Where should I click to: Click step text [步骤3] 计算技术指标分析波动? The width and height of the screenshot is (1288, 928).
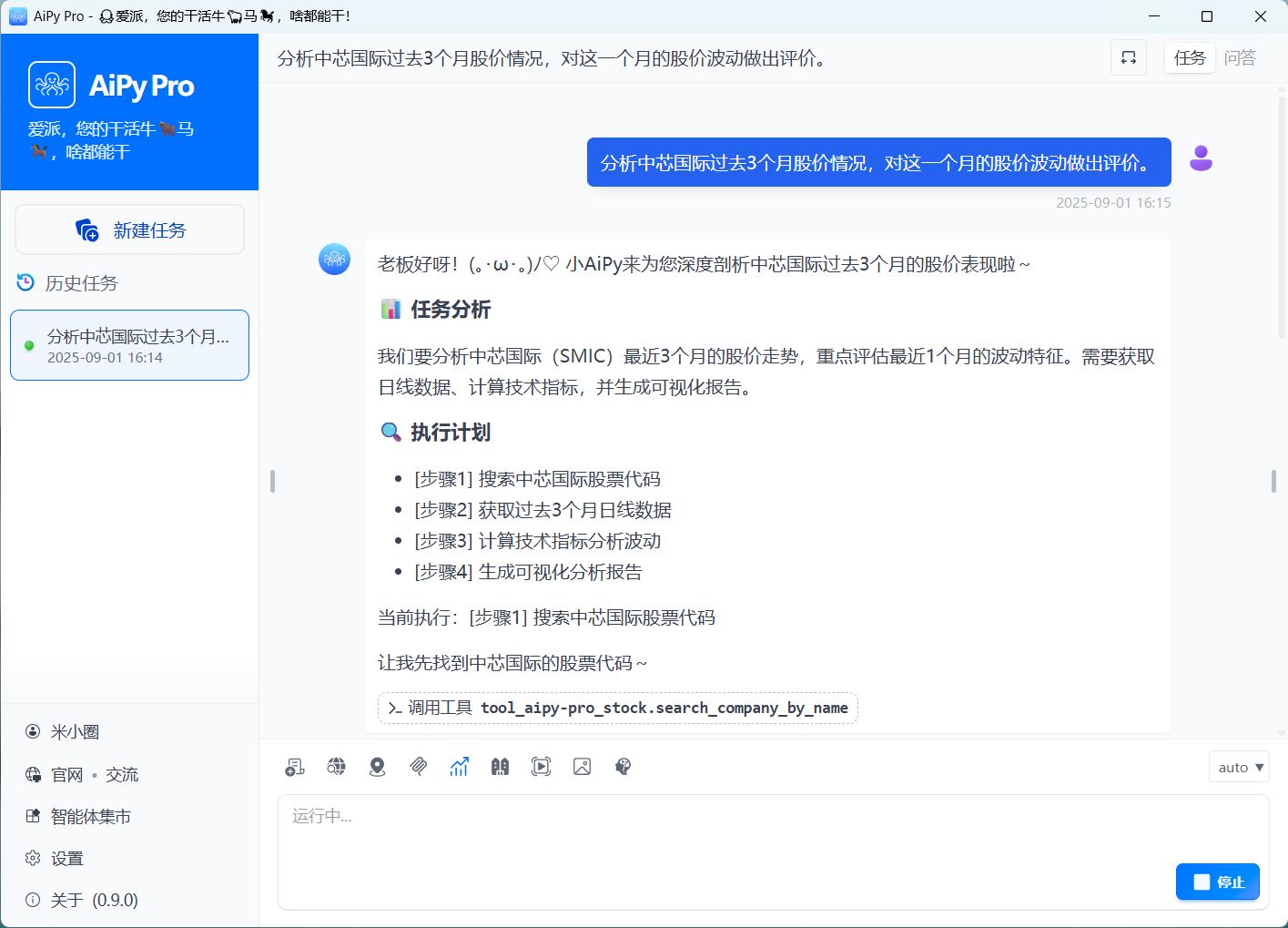tap(537, 541)
